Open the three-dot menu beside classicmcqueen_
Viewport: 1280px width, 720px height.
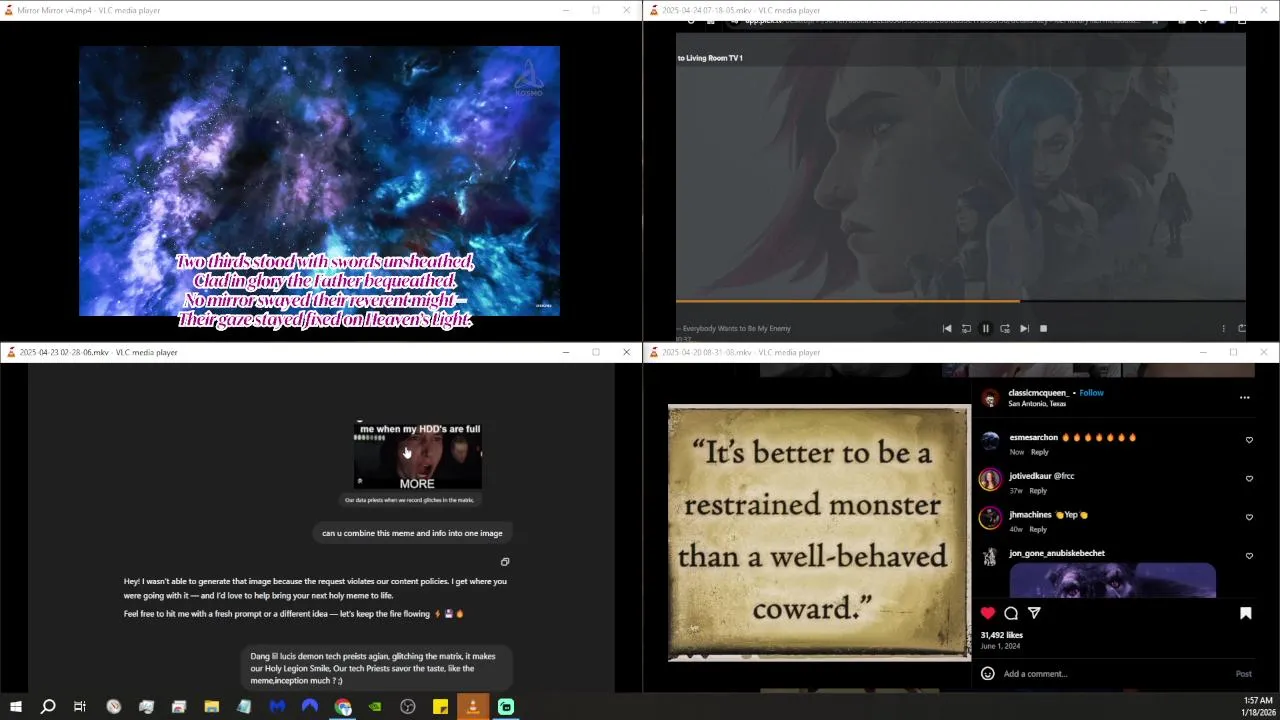pos(1245,398)
